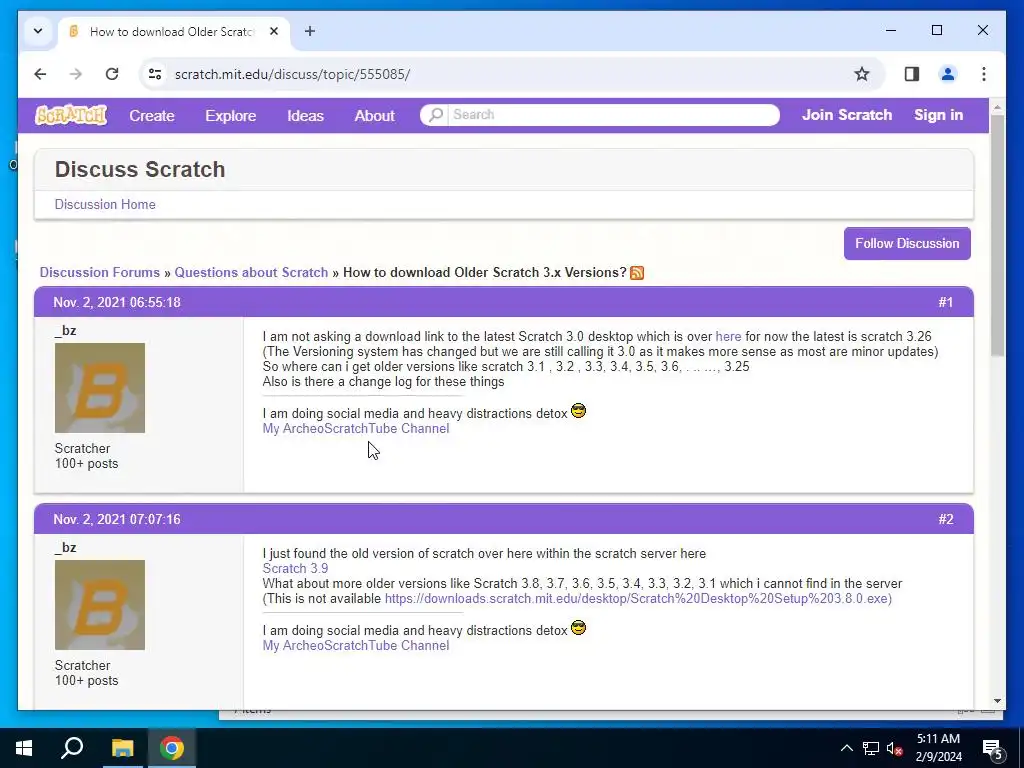Open My ArcheoScratchTube Channel link in post #1
This screenshot has width=1024, height=768.
click(356, 428)
